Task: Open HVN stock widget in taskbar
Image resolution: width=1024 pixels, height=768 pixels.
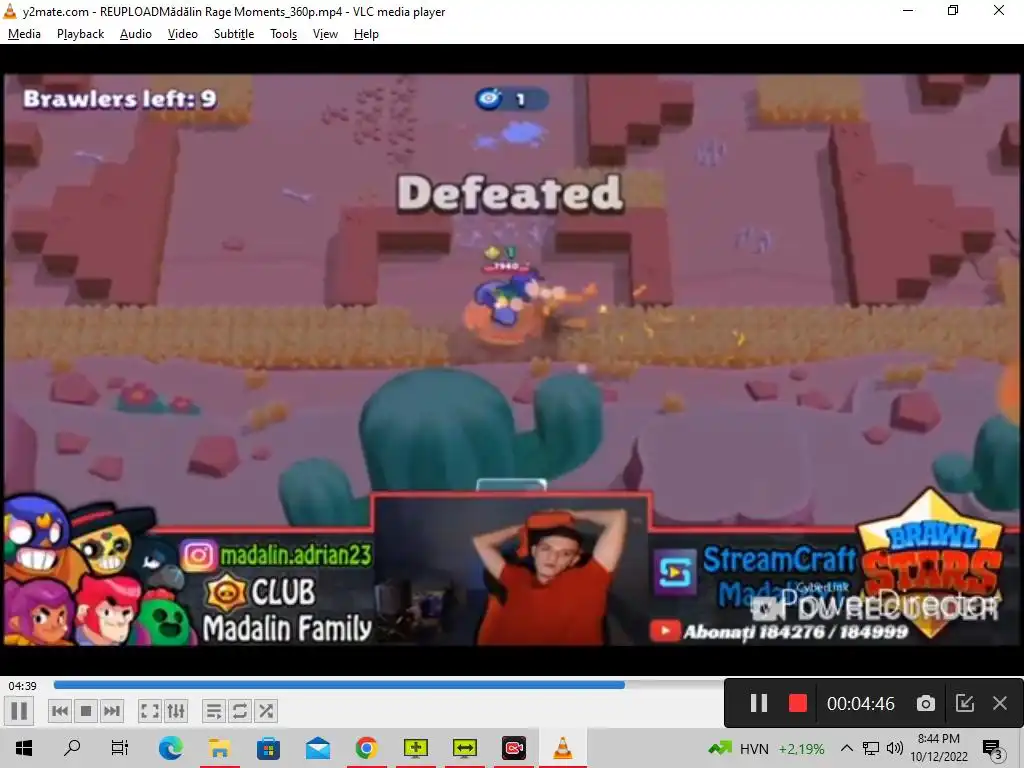Action: (765, 748)
